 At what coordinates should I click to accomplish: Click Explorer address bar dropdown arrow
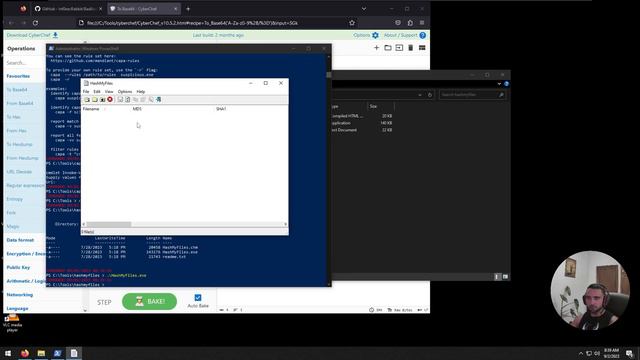(420, 95)
